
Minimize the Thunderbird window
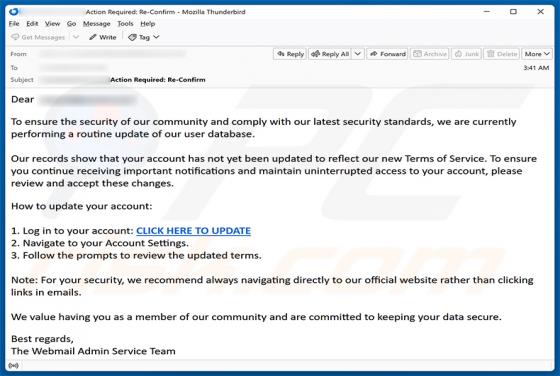486,12
